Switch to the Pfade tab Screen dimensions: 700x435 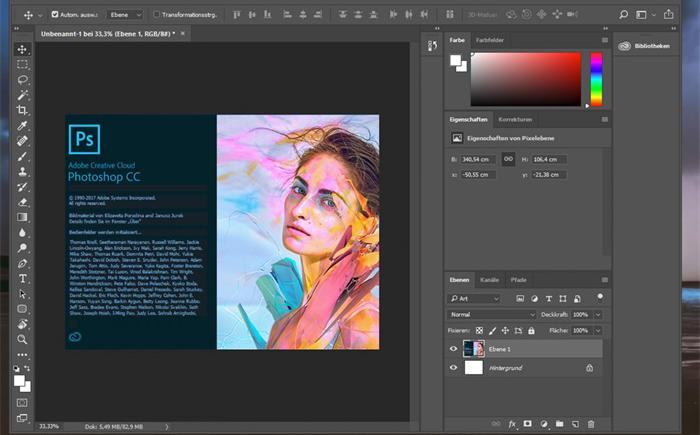pos(518,280)
